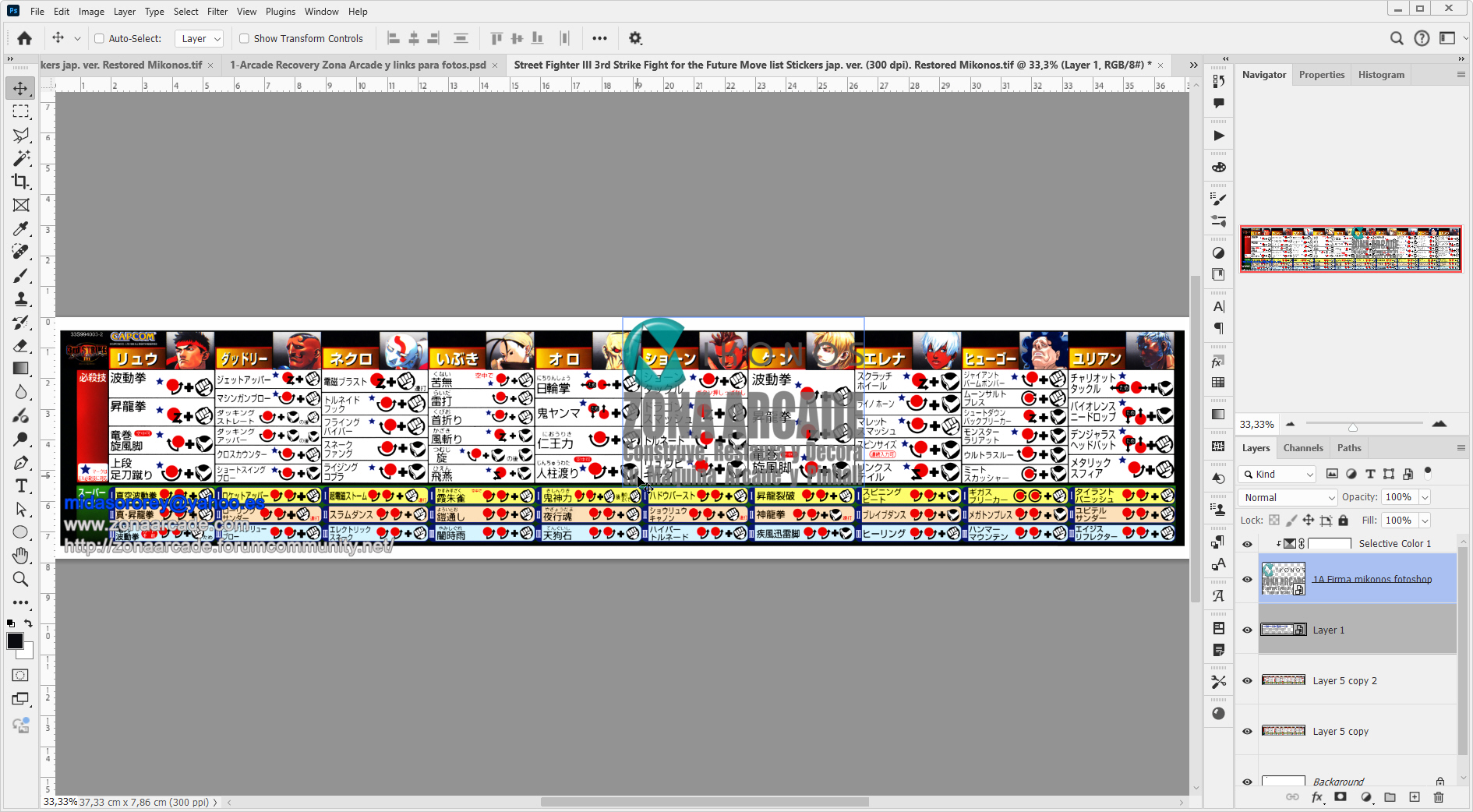
Task: Select the Spot Healing Brush tool
Action: 21,252
